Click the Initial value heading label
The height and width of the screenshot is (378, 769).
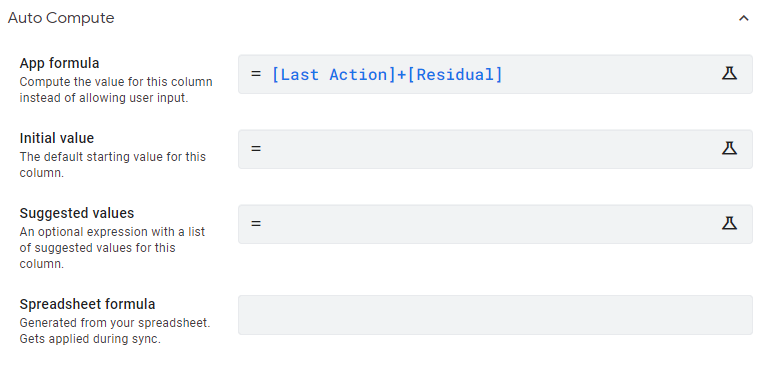tap(57, 138)
